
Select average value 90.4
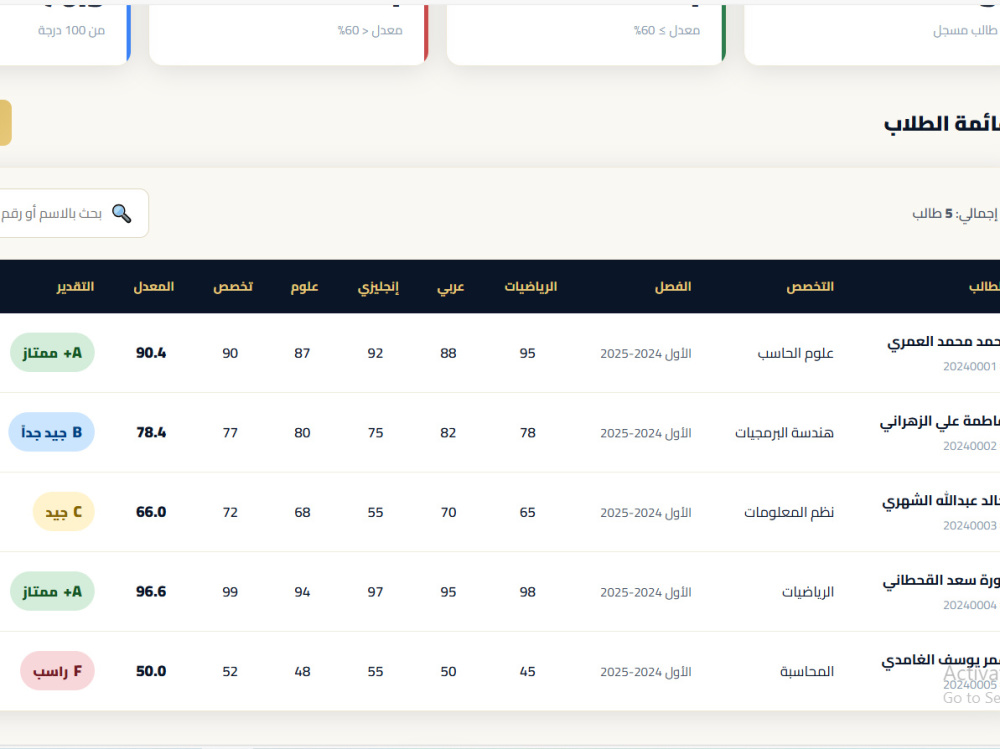tap(151, 353)
